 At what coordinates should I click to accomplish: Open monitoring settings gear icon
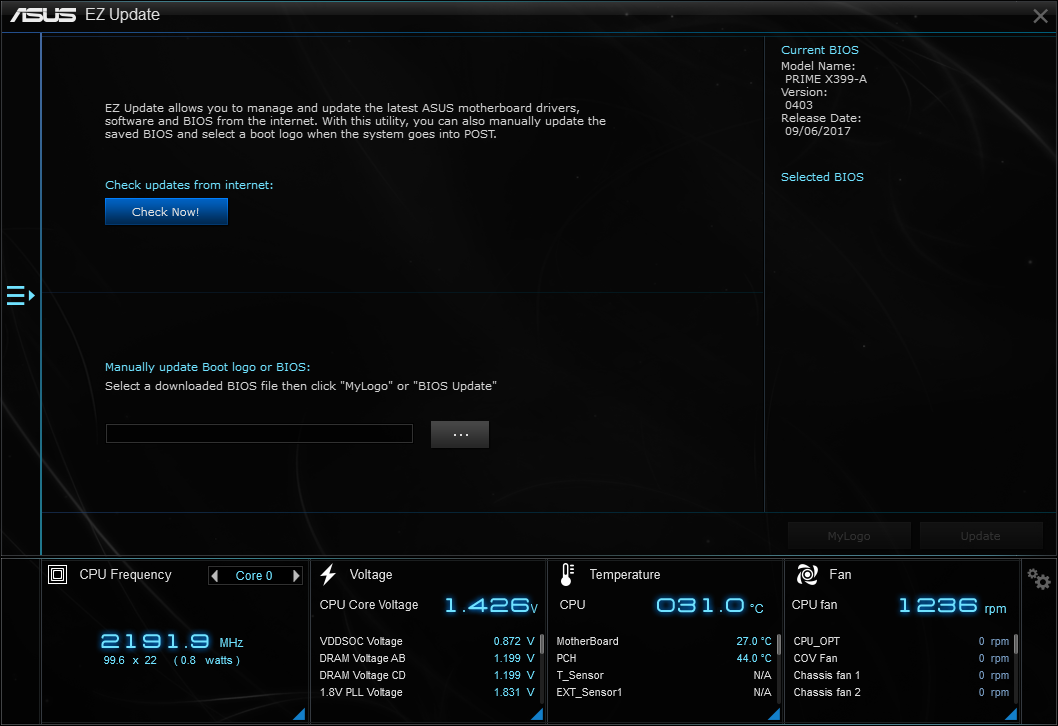(x=1038, y=579)
